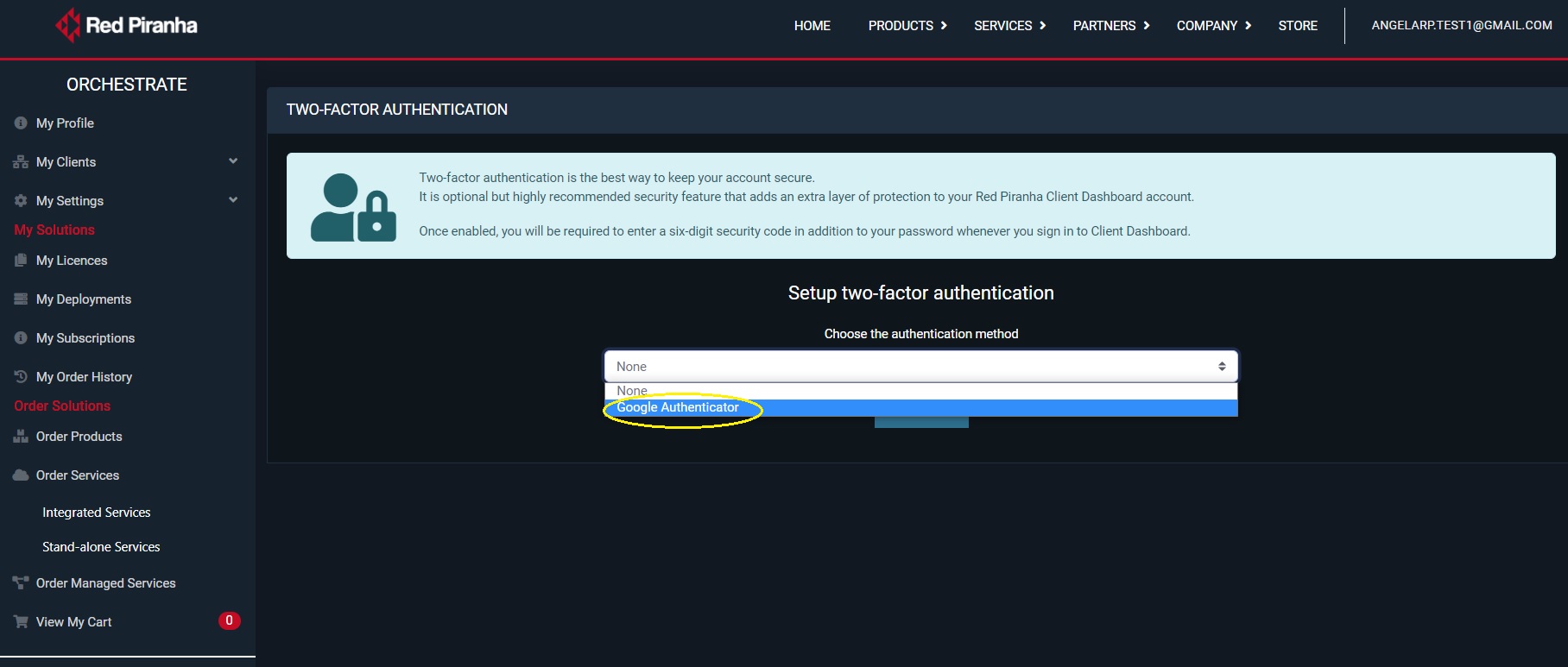Viewport: 1568px width, 667px height.
Task: Expand the My Clients submenu chevron
Action: (233, 161)
